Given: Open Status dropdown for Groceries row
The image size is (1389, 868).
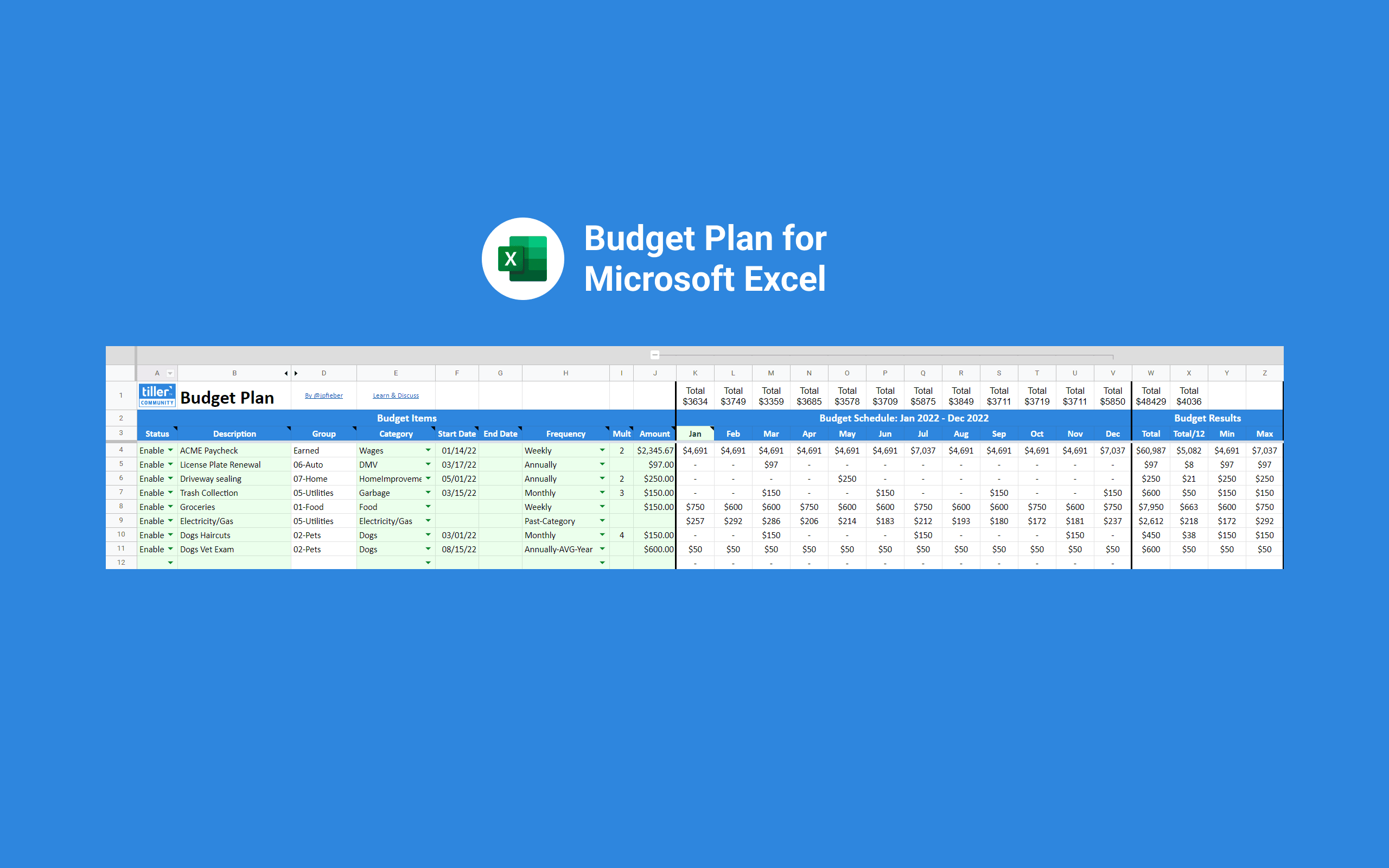Looking at the screenshot, I should 170,506.
